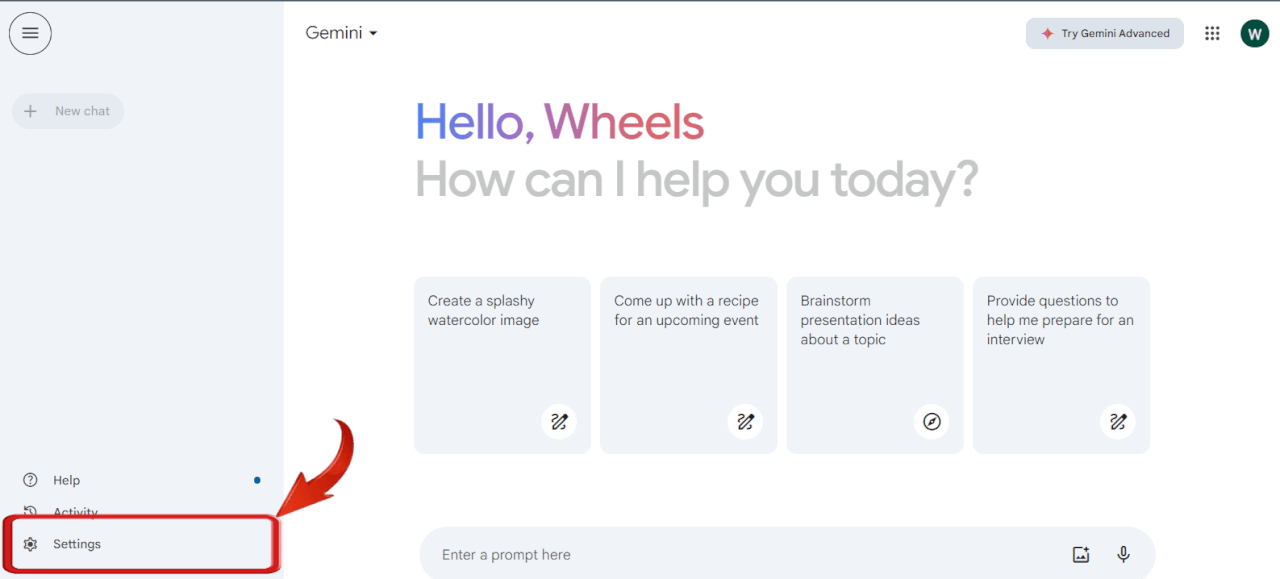Click the microphone icon in the prompt bar

tap(1123, 554)
